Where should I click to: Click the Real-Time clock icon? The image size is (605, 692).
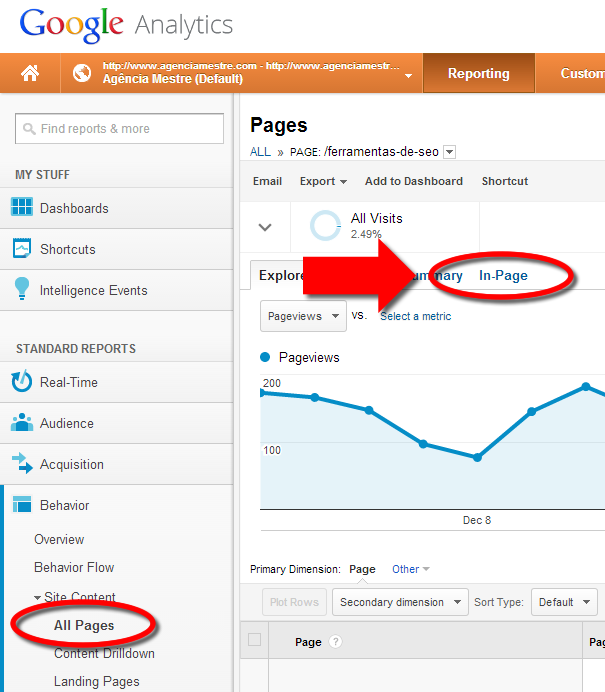21,382
